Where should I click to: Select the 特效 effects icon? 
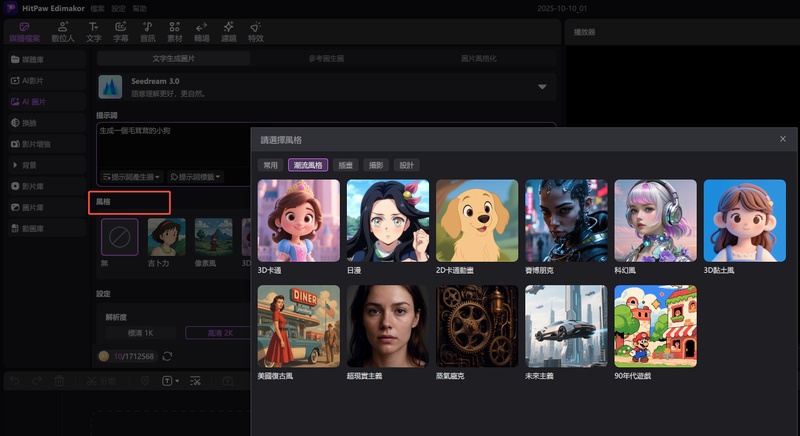(x=256, y=31)
